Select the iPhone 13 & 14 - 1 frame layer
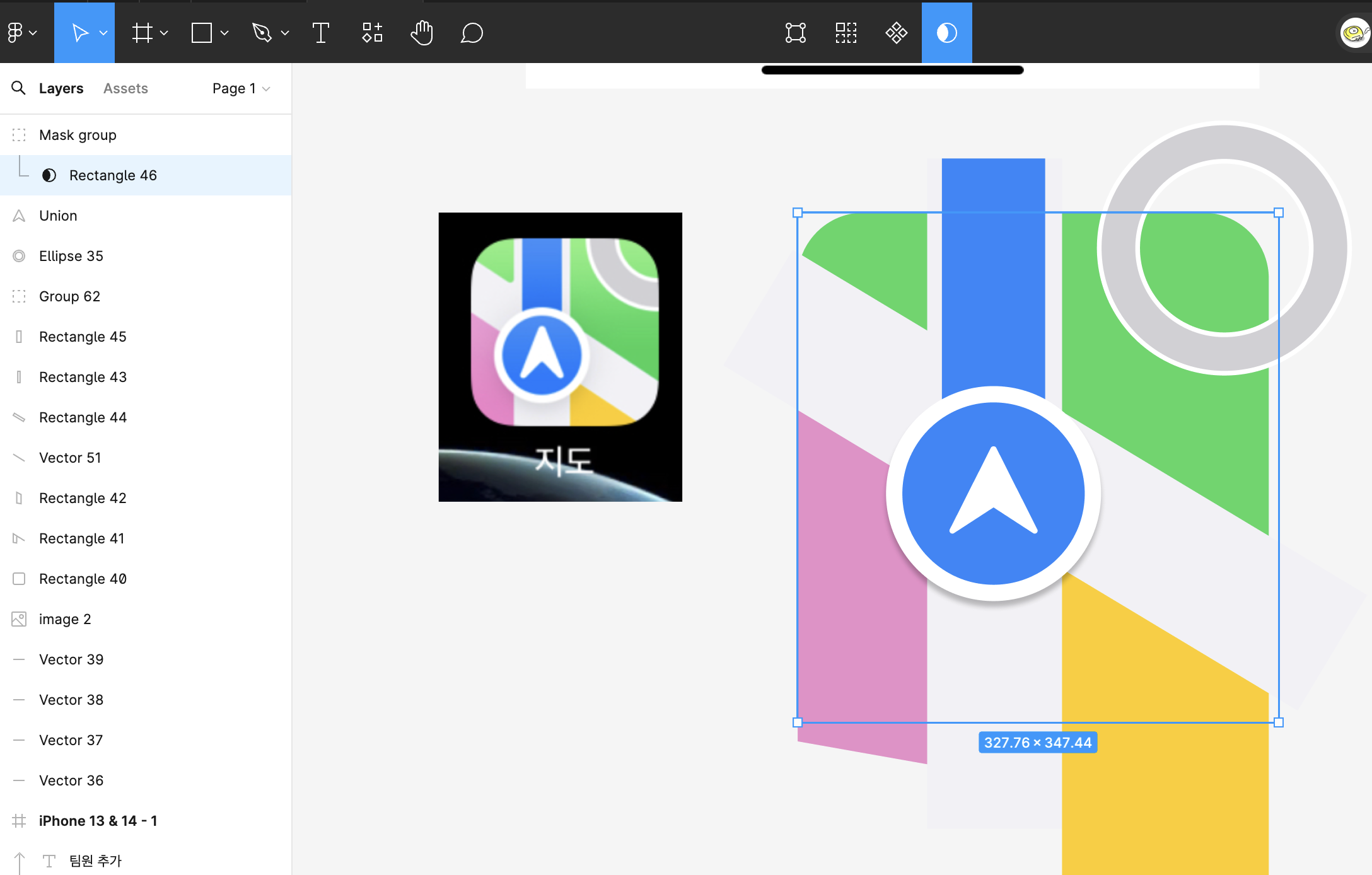1372x875 pixels. click(98, 821)
